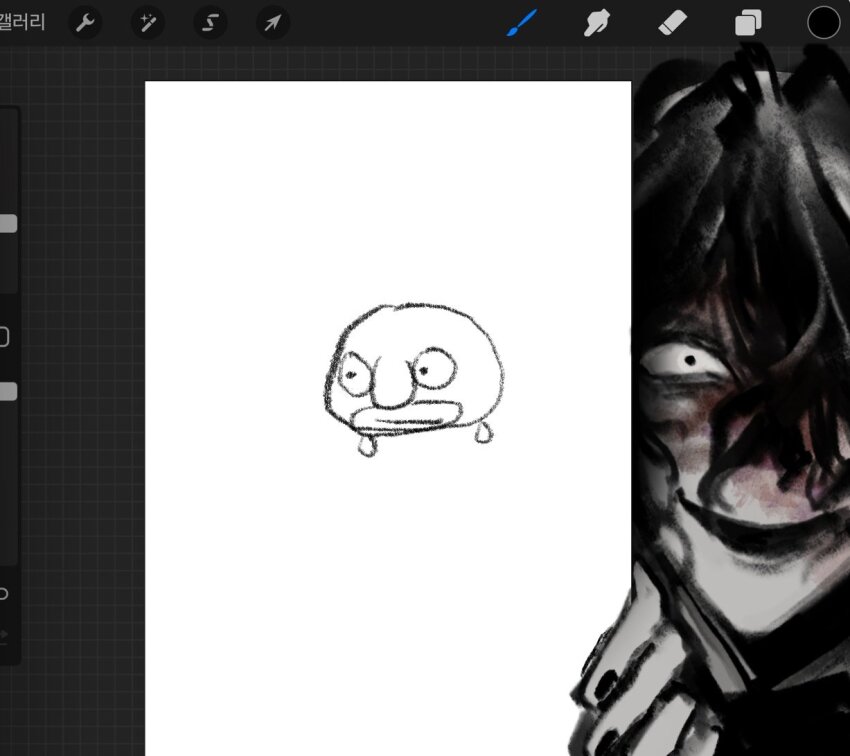The image size is (850, 756).
Task: Select the Eraser tool
Action: tap(672, 22)
